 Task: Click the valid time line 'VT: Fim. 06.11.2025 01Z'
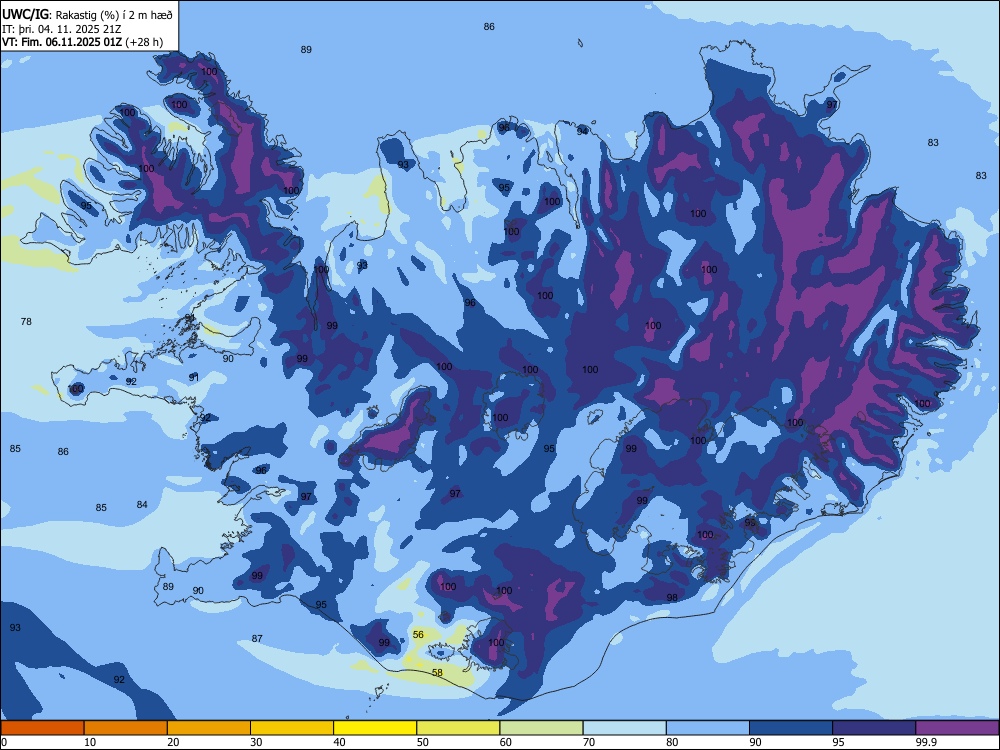tap(64, 42)
